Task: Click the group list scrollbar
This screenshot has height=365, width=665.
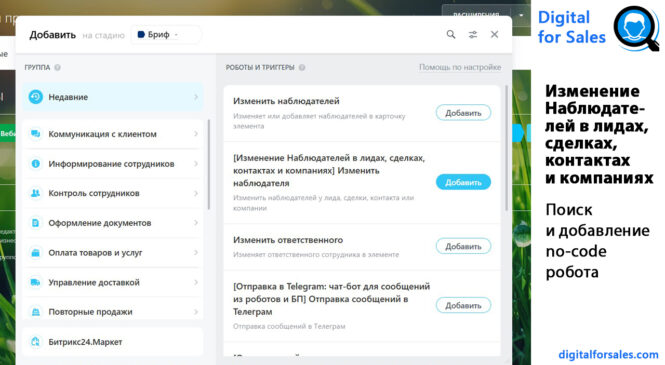Action: tap(209, 164)
